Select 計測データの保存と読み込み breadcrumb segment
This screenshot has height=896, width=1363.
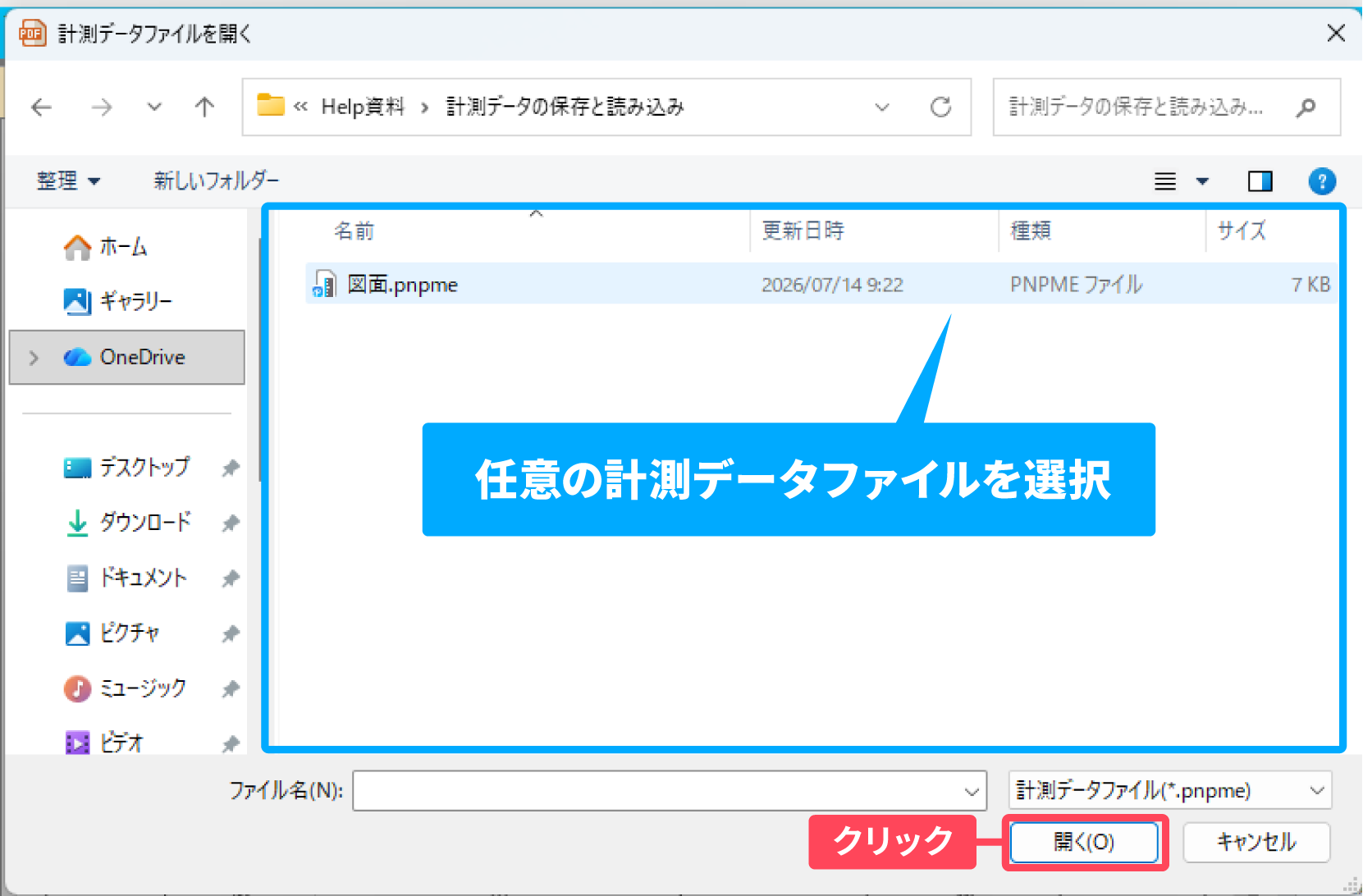coord(565,107)
